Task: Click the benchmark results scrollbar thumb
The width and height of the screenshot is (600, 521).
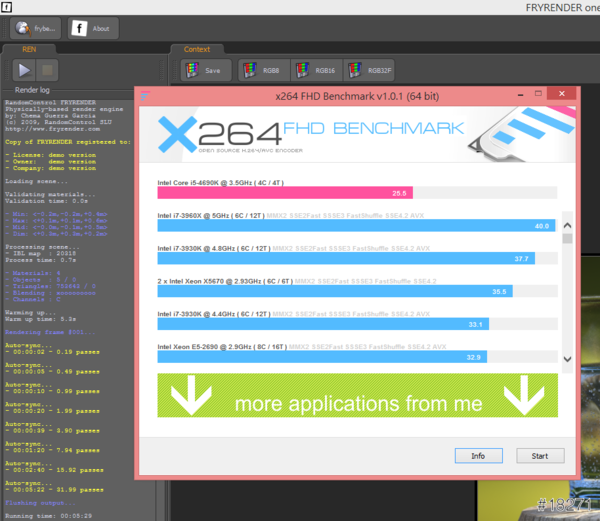Action: 567,238
